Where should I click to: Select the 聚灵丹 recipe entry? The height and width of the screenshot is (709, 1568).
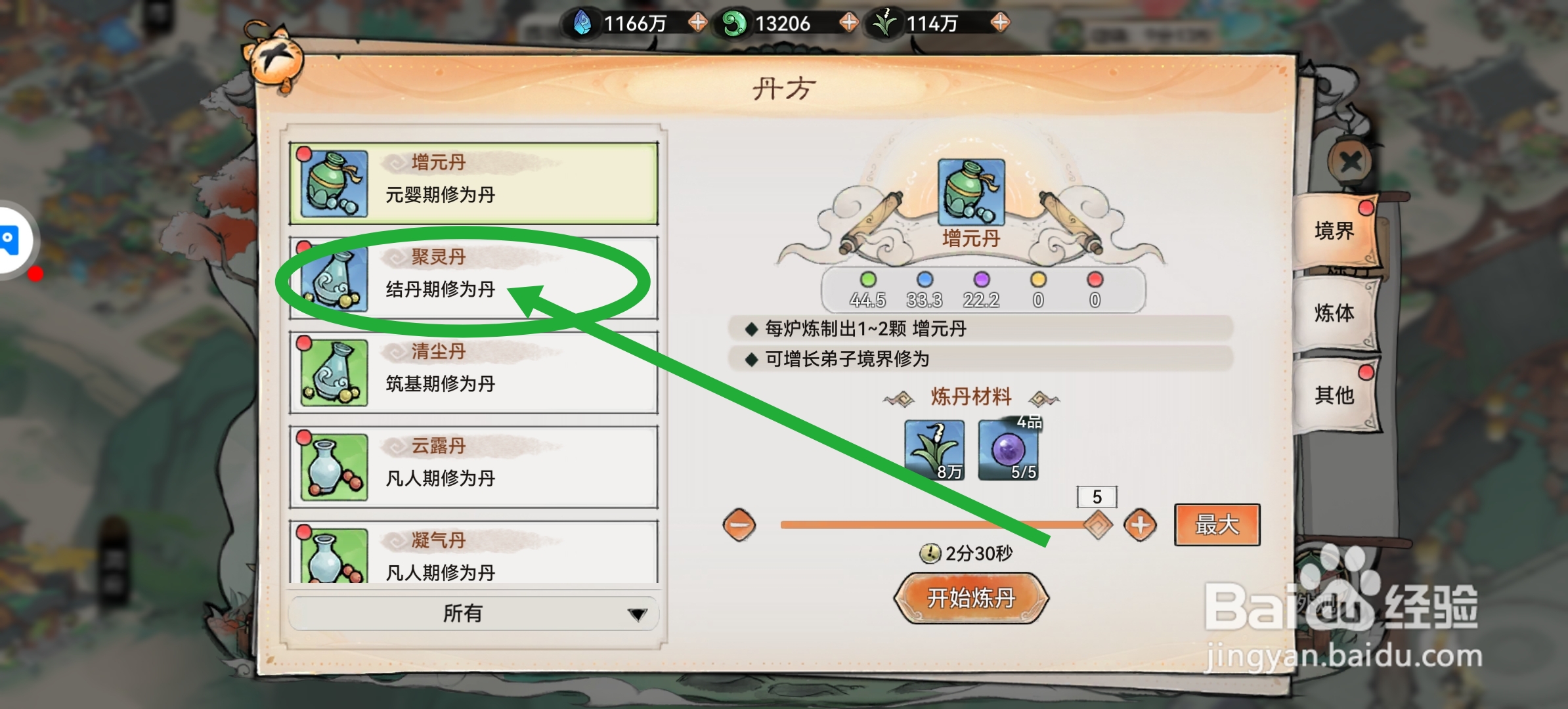pyautogui.click(x=473, y=278)
